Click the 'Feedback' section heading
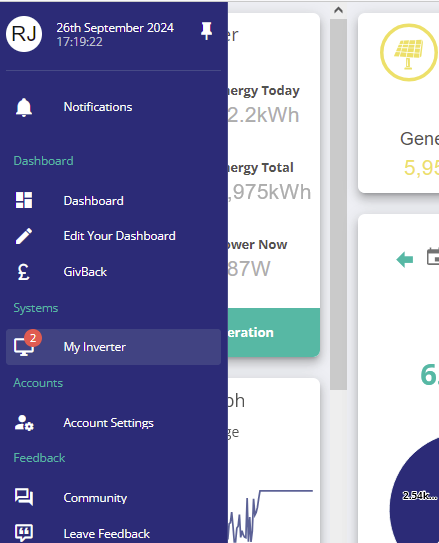 [x=39, y=458]
